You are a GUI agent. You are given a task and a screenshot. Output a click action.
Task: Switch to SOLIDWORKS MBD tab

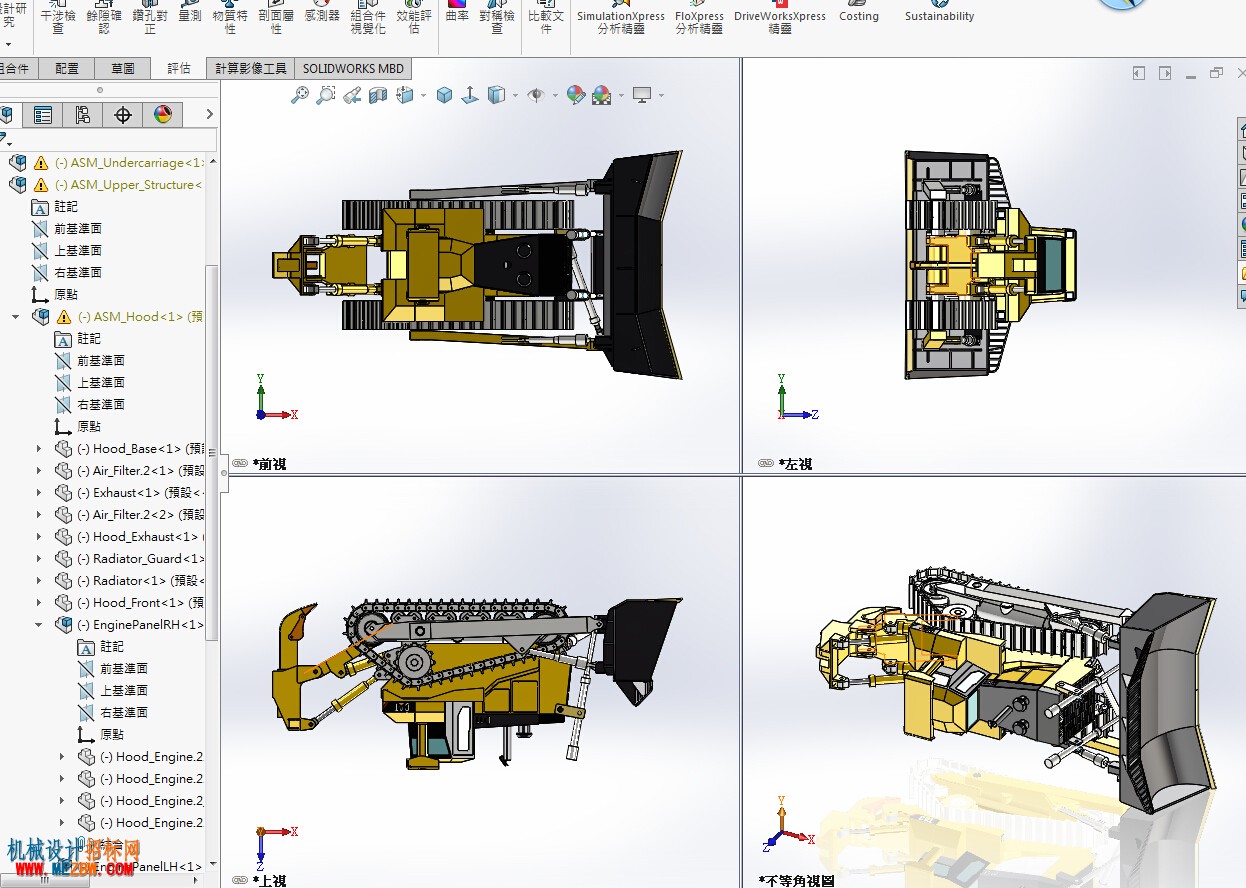(354, 68)
